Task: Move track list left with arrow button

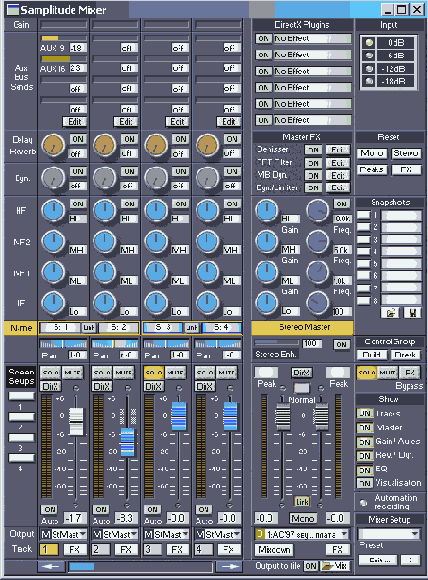Action: (51, 566)
